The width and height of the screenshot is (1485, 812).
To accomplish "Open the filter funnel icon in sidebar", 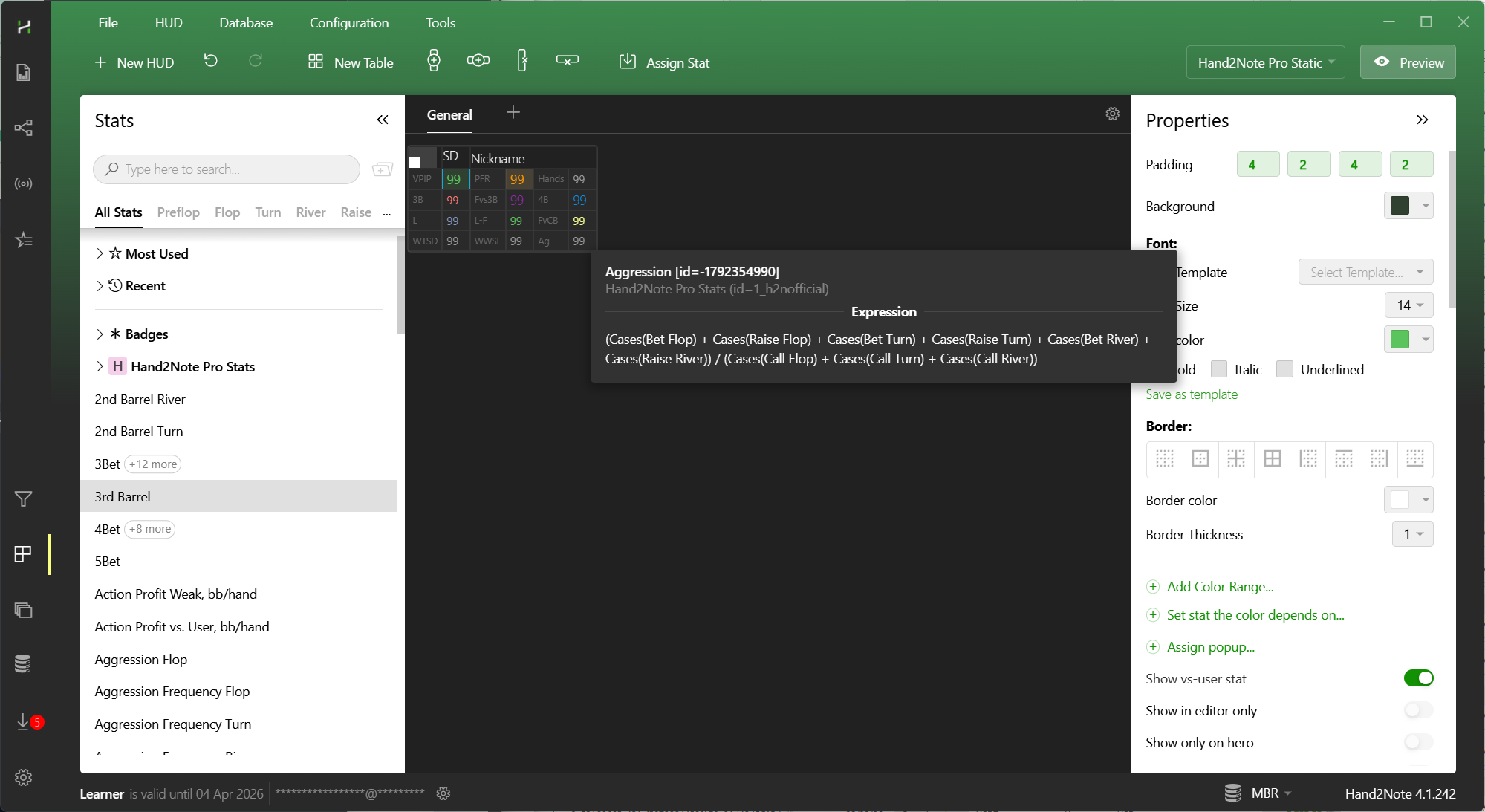I will coord(23,499).
